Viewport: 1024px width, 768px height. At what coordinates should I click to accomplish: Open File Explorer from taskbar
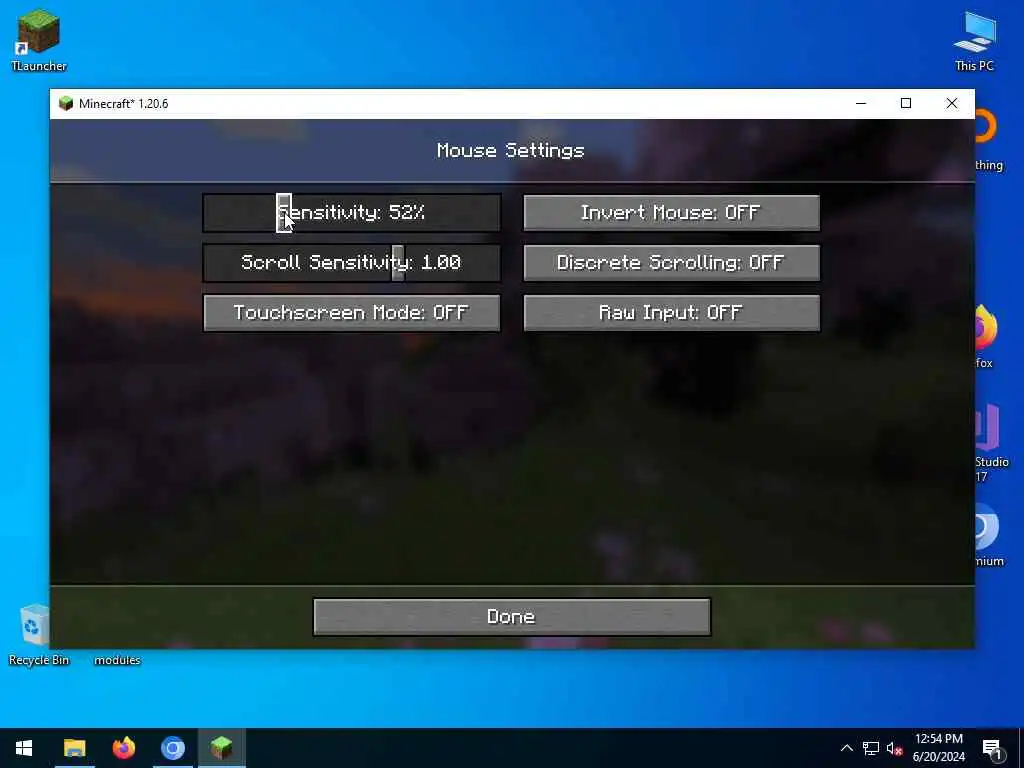click(x=74, y=748)
